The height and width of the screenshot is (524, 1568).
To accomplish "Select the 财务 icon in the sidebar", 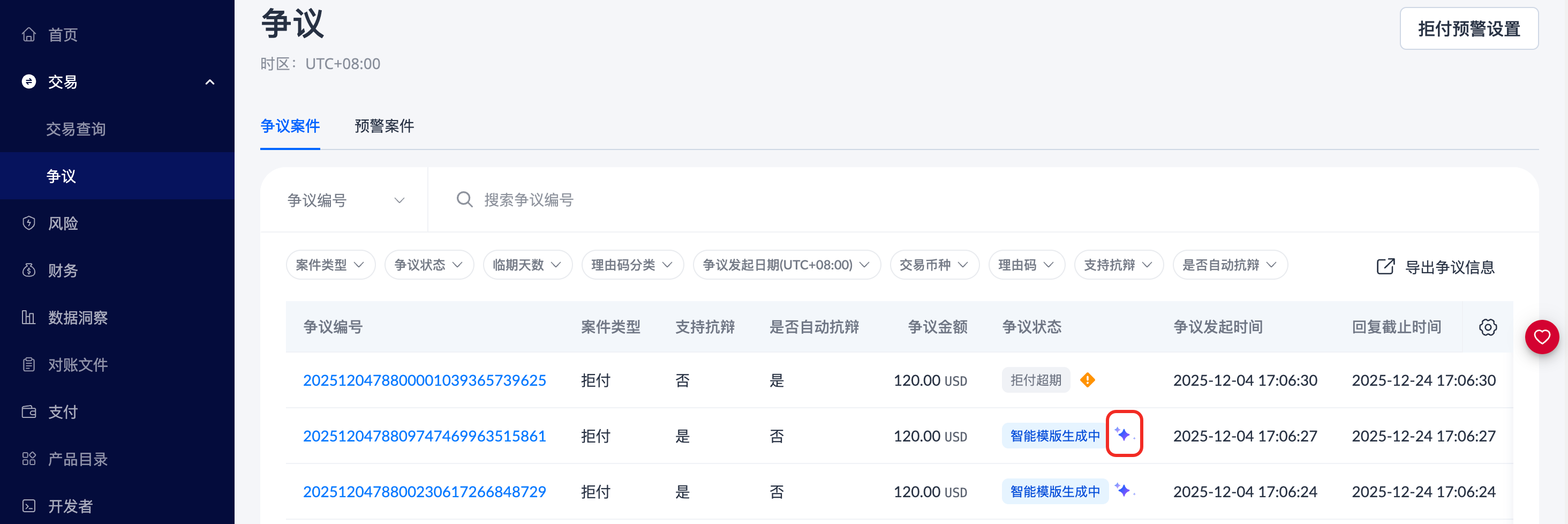I will click(28, 270).
